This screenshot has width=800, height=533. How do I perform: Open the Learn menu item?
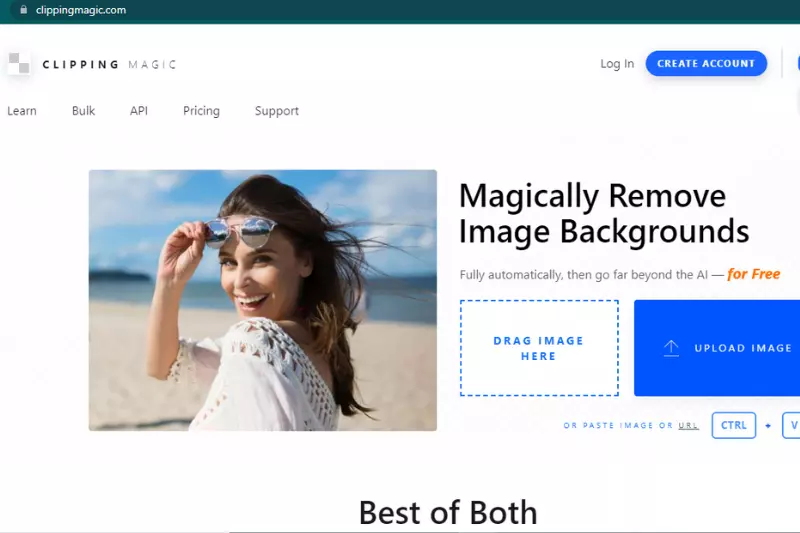pos(22,111)
